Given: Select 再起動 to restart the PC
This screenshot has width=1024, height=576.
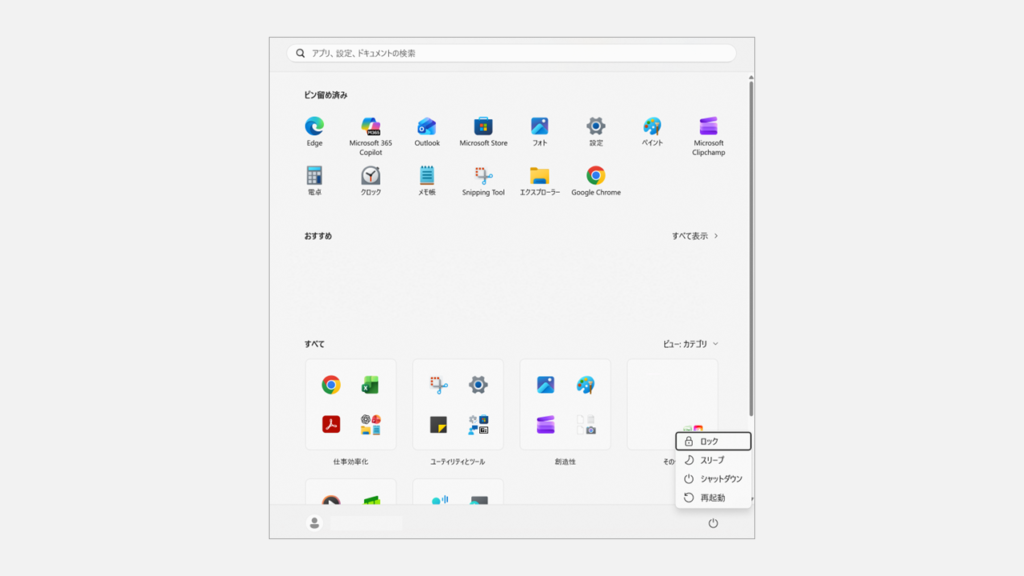Looking at the screenshot, I should tap(714, 498).
